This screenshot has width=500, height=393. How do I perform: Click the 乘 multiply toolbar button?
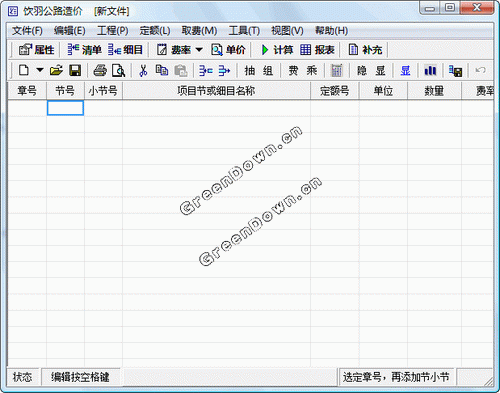312,70
